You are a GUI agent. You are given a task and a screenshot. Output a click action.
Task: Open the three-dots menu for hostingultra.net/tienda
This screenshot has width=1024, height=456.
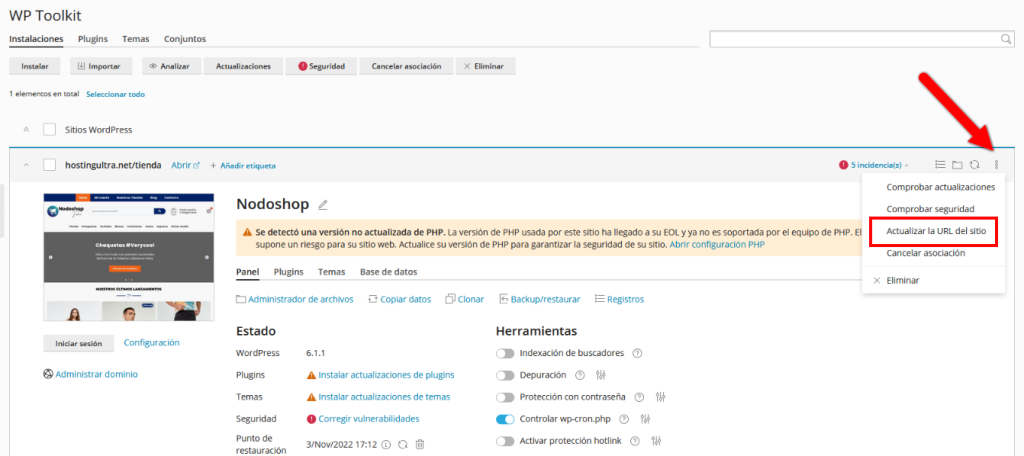pos(996,165)
